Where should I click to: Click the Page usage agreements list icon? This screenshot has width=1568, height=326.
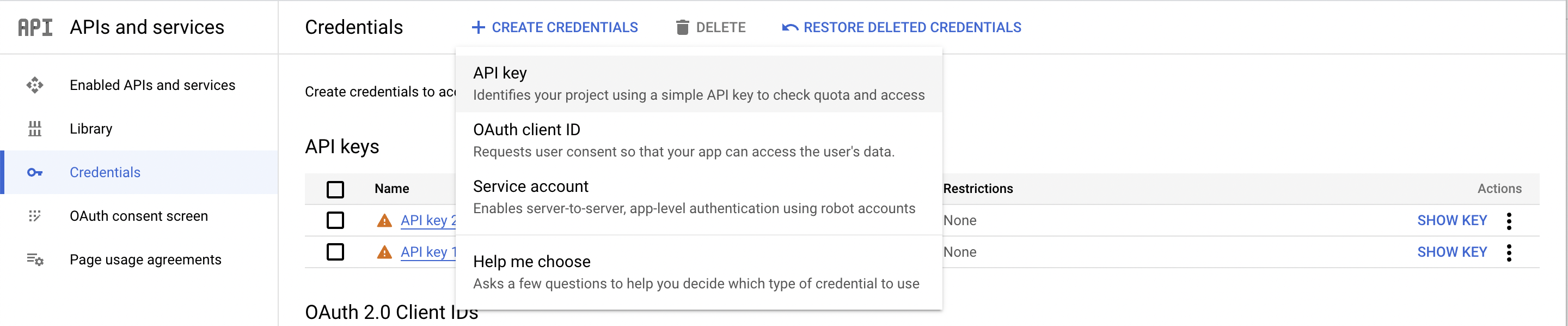[35, 259]
